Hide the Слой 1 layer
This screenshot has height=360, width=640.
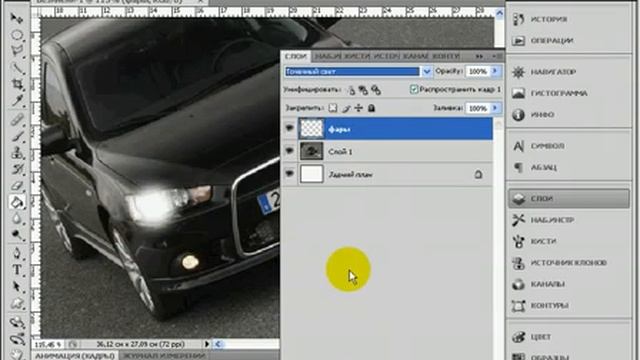tap(289, 151)
